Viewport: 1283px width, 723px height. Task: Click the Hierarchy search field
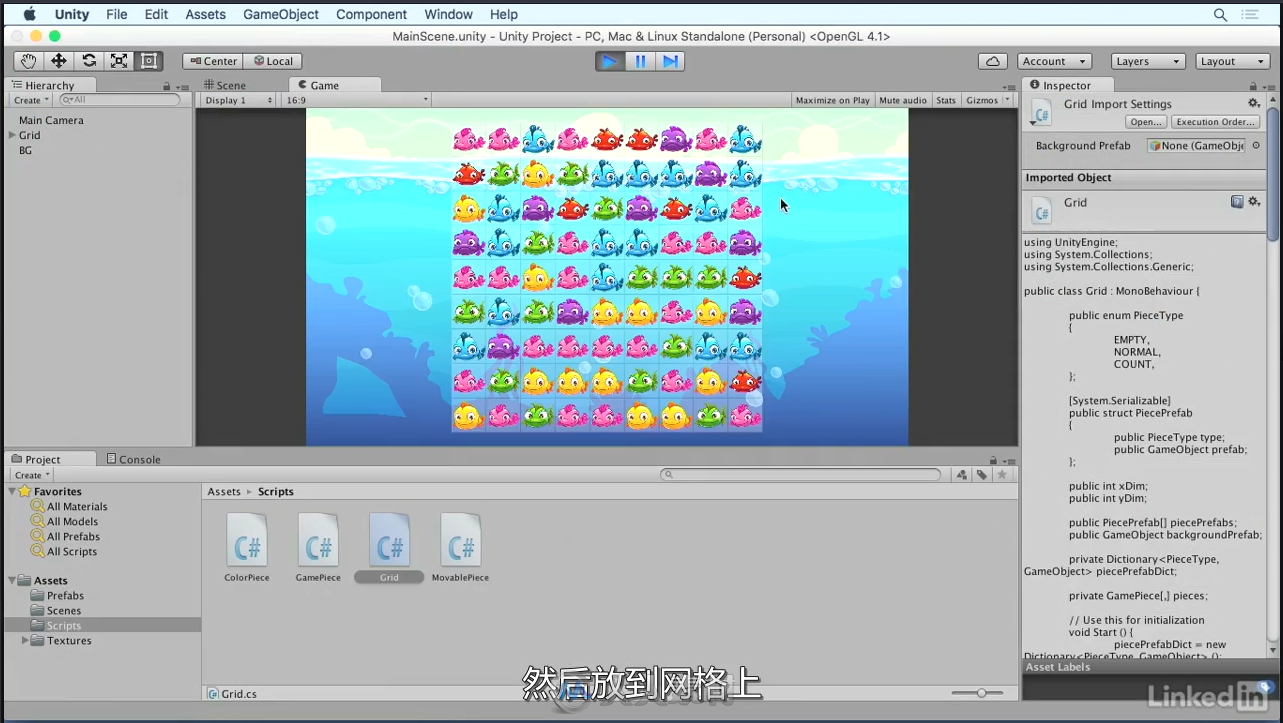tap(120, 100)
